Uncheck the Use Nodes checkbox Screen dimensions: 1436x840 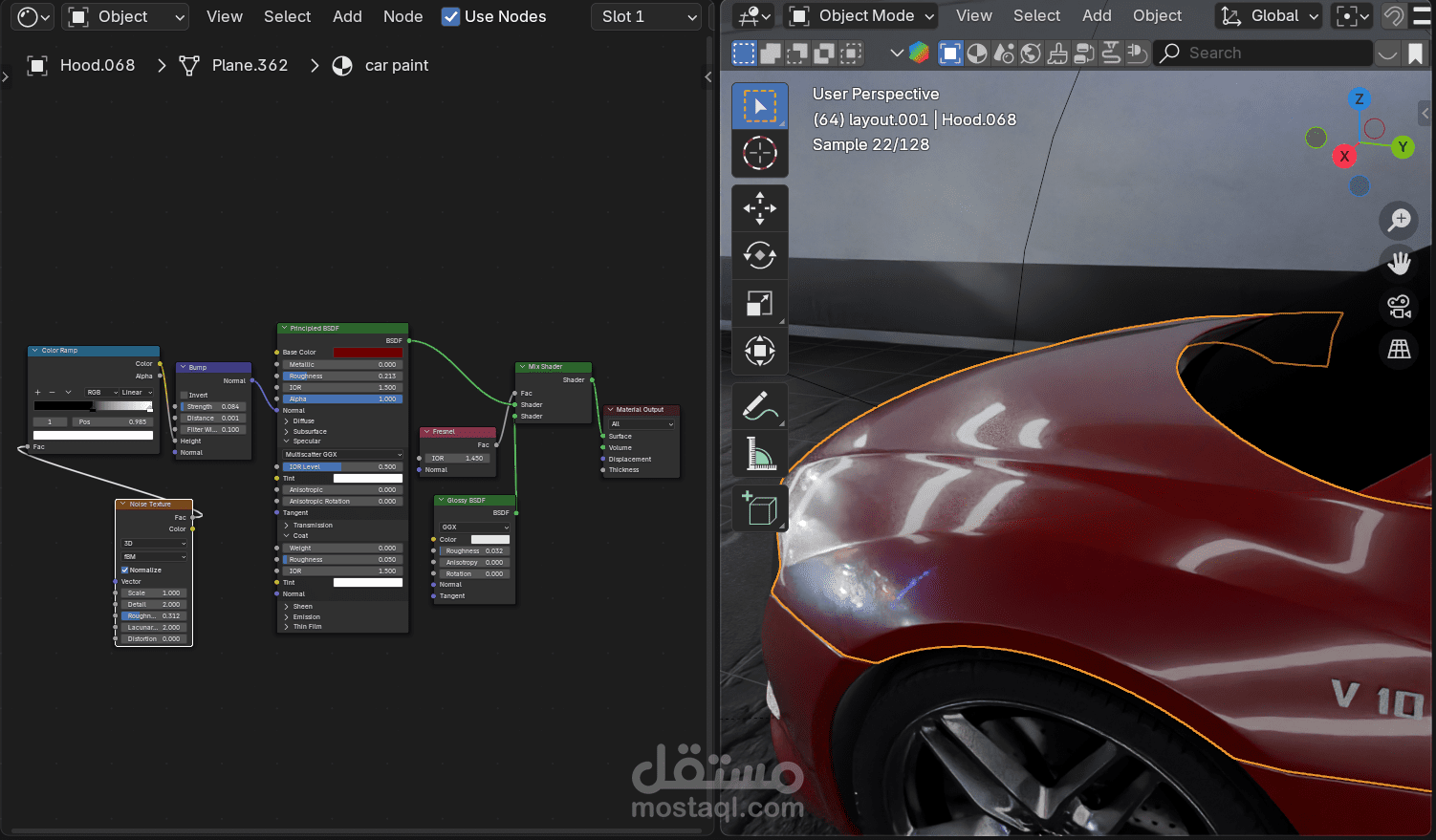(x=450, y=16)
